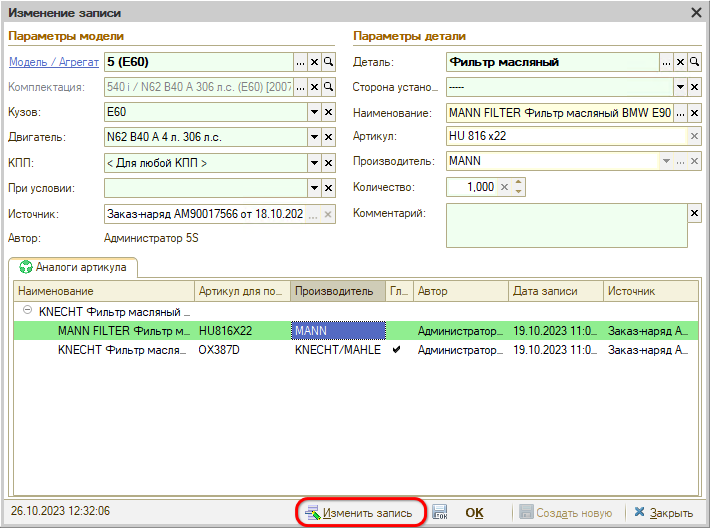This screenshot has height=528, width=710.
Task: Open magnifier lookup for Деталь field
Action: [694, 62]
